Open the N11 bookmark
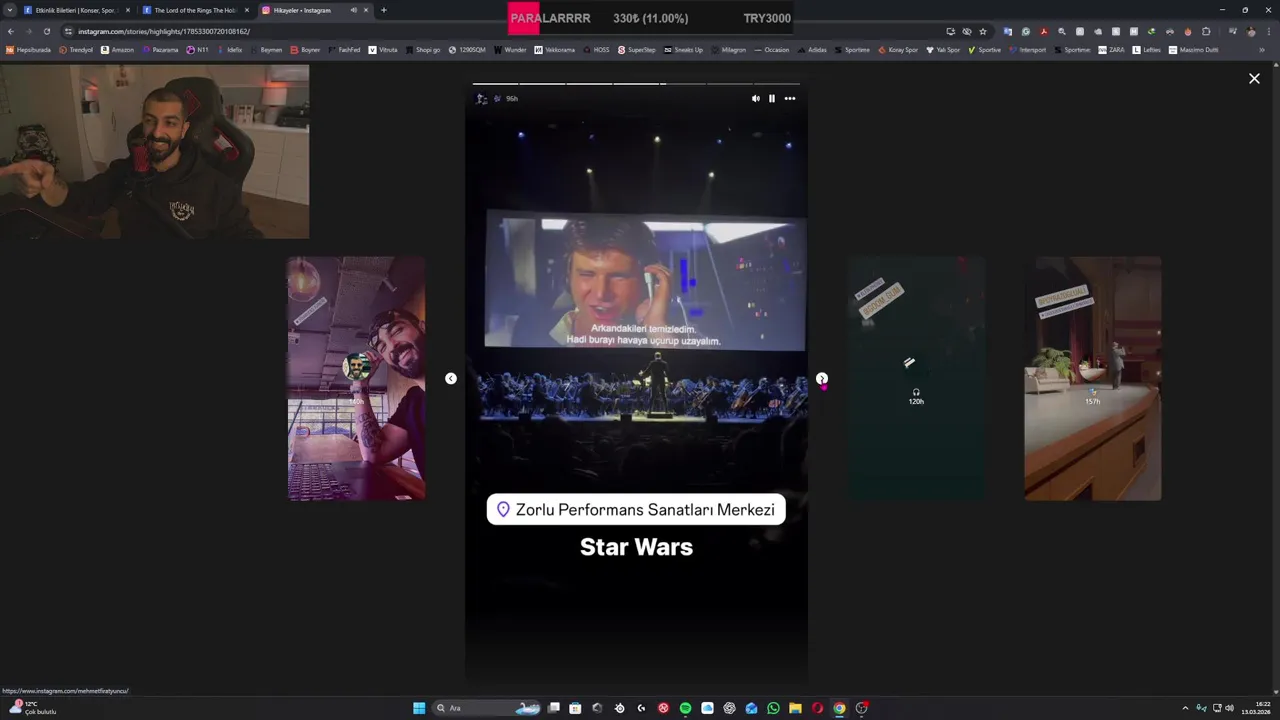The width and height of the screenshot is (1280, 720). (x=198, y=50)
